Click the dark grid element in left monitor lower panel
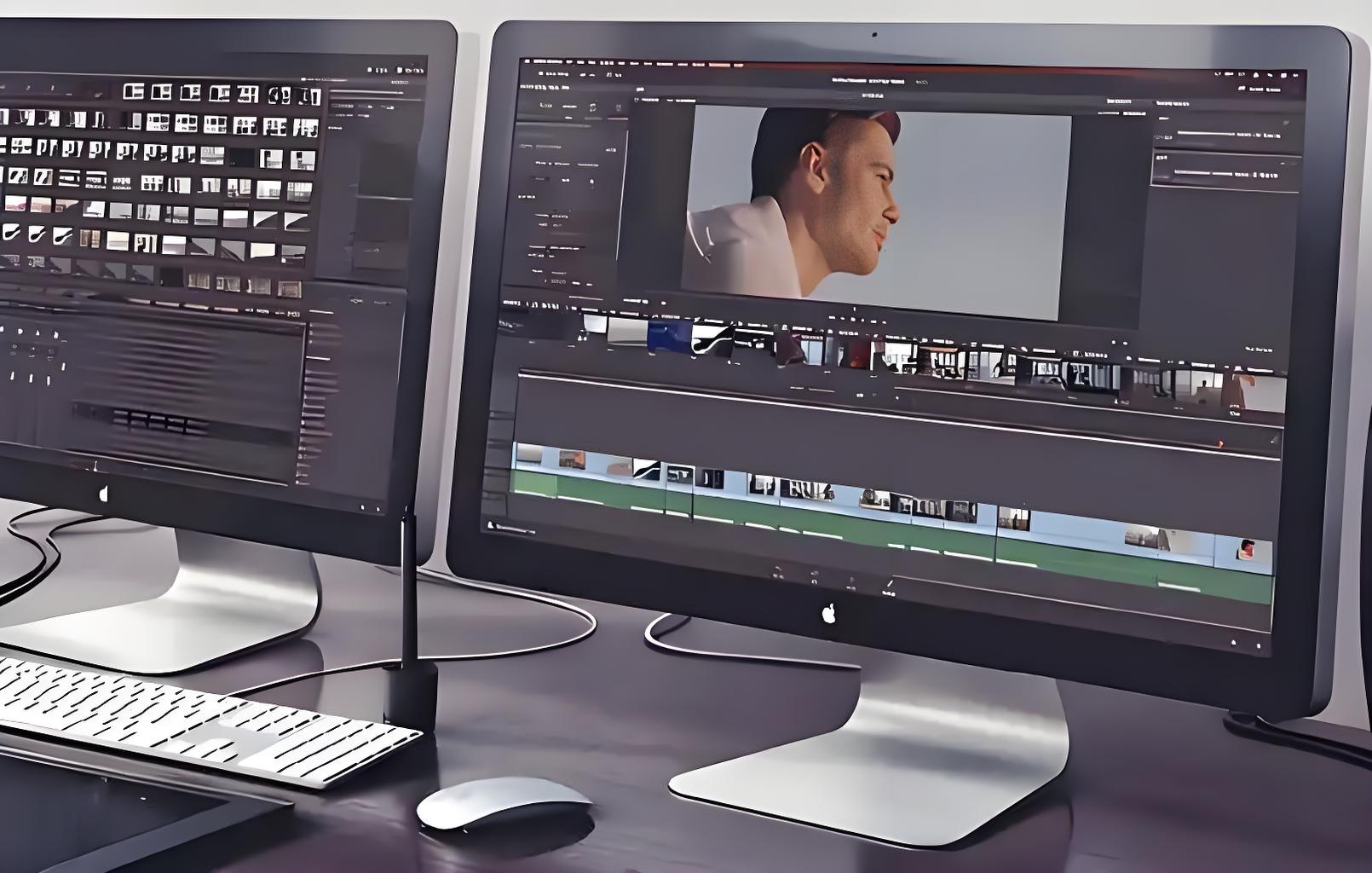This screenshot has height=873, width=1372. tap(153, 419)
